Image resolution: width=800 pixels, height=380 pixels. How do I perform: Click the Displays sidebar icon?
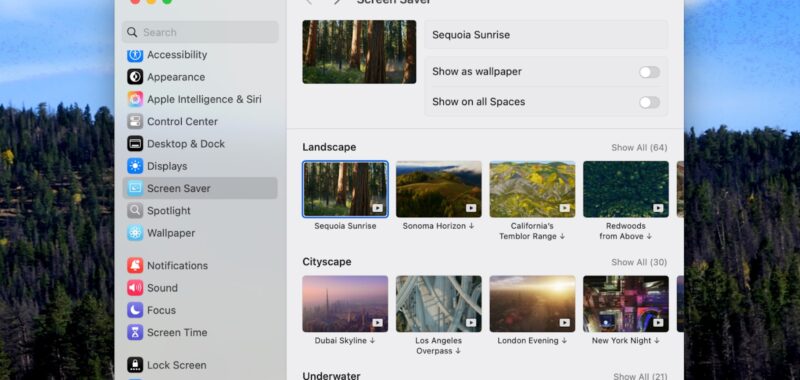pos(135,166)
